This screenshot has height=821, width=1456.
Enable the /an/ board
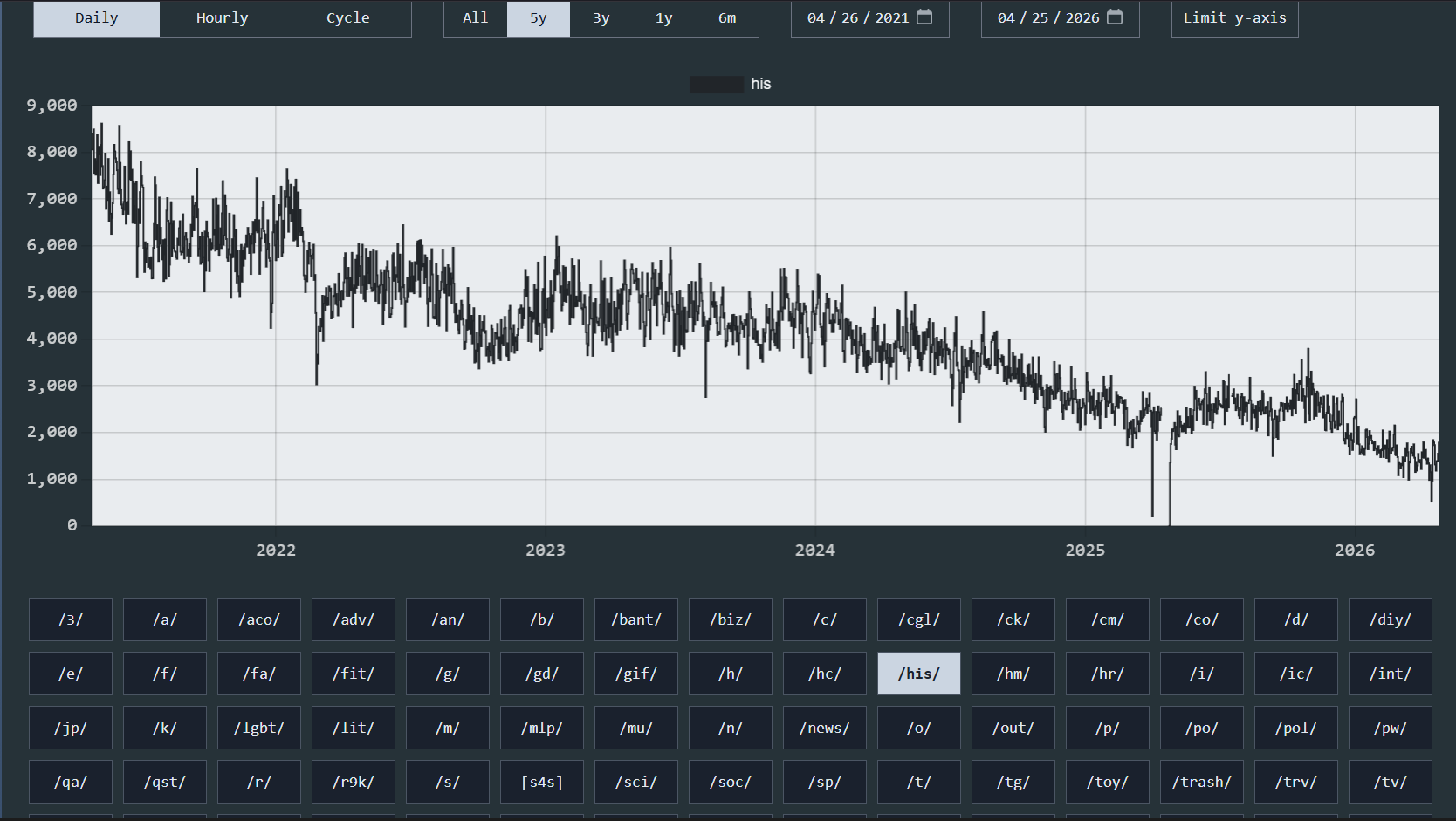(448, 619)
